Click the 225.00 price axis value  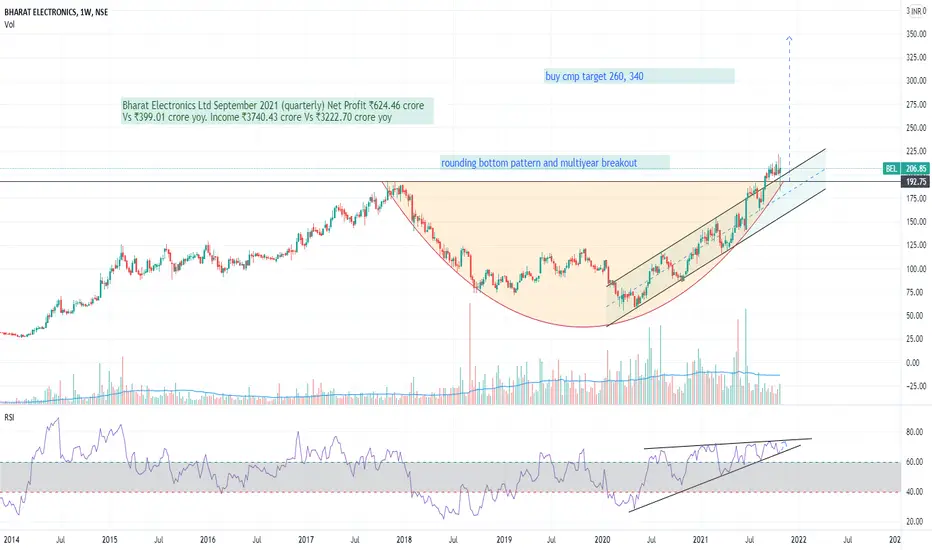[916, 151]
